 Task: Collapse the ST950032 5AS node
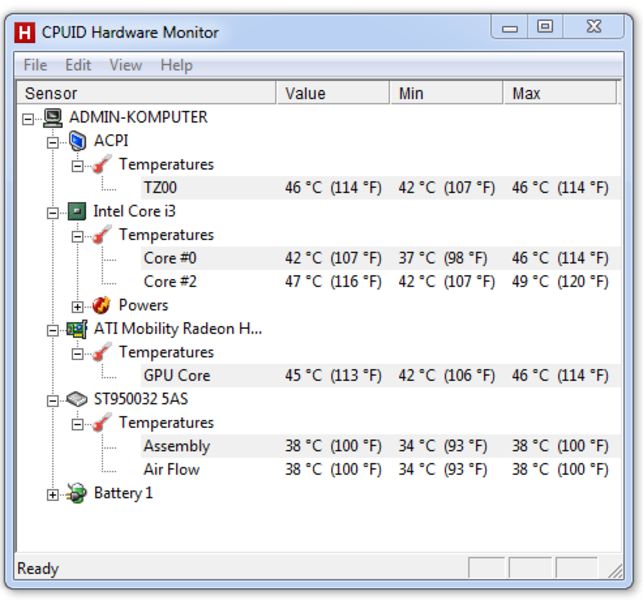(x=52, y=401)
